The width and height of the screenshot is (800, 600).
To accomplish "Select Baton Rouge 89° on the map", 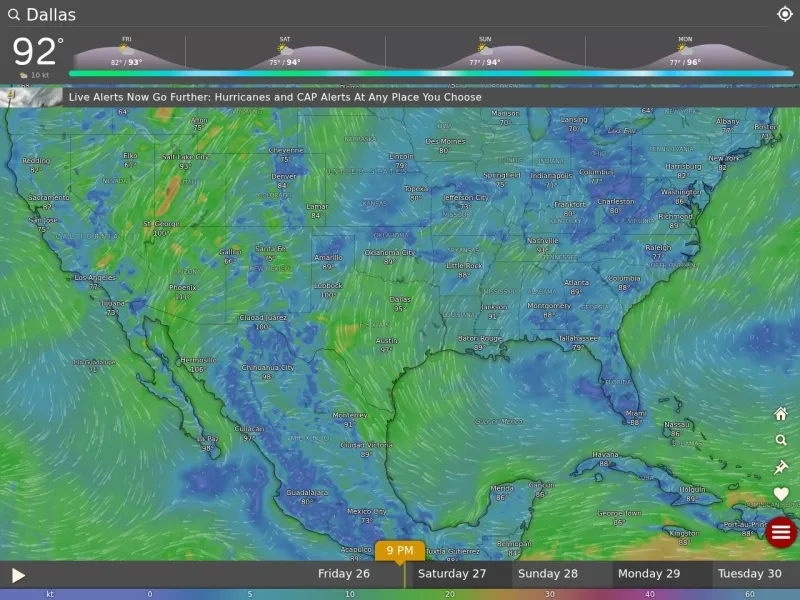I will tap(480, 342).
